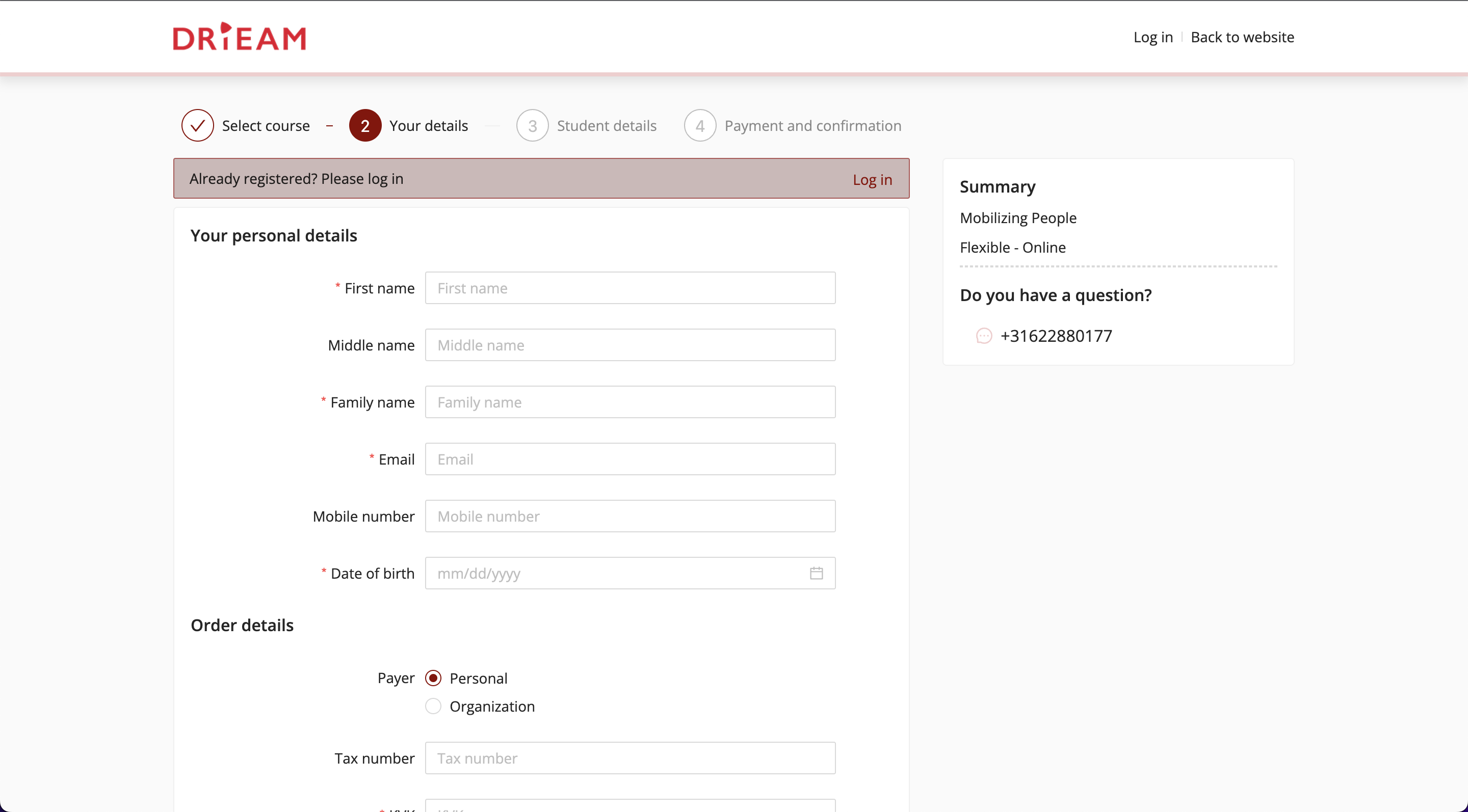Click the step 4 circle icon
Image resolution: width=1468 pixels, height=812 pixels.
point(700,125)
